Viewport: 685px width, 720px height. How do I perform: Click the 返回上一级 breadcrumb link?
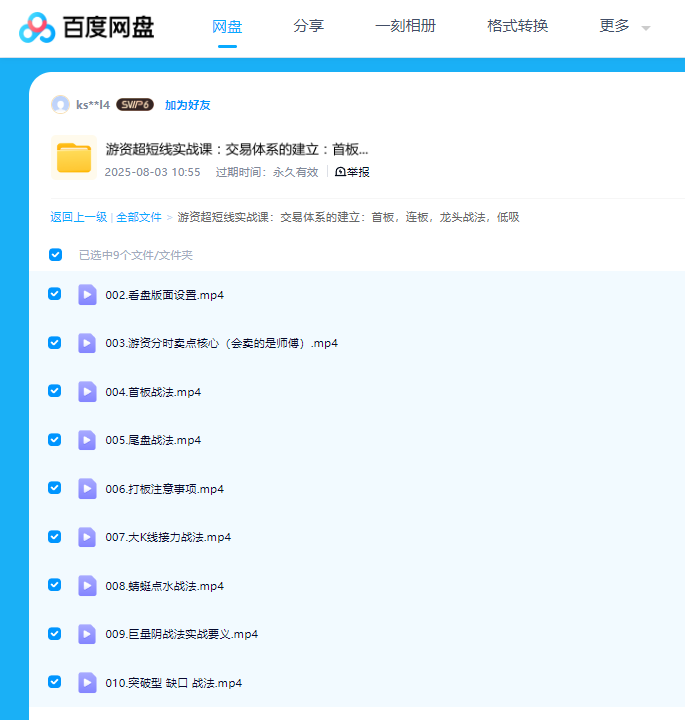78,217
